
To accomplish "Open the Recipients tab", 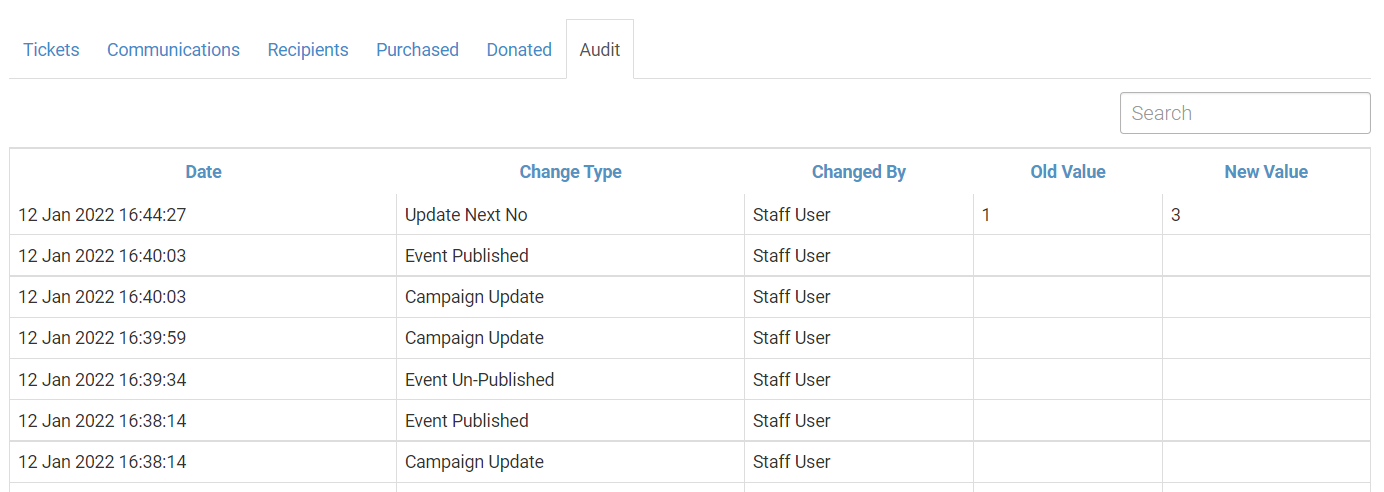I will click(x=308, y=50).
